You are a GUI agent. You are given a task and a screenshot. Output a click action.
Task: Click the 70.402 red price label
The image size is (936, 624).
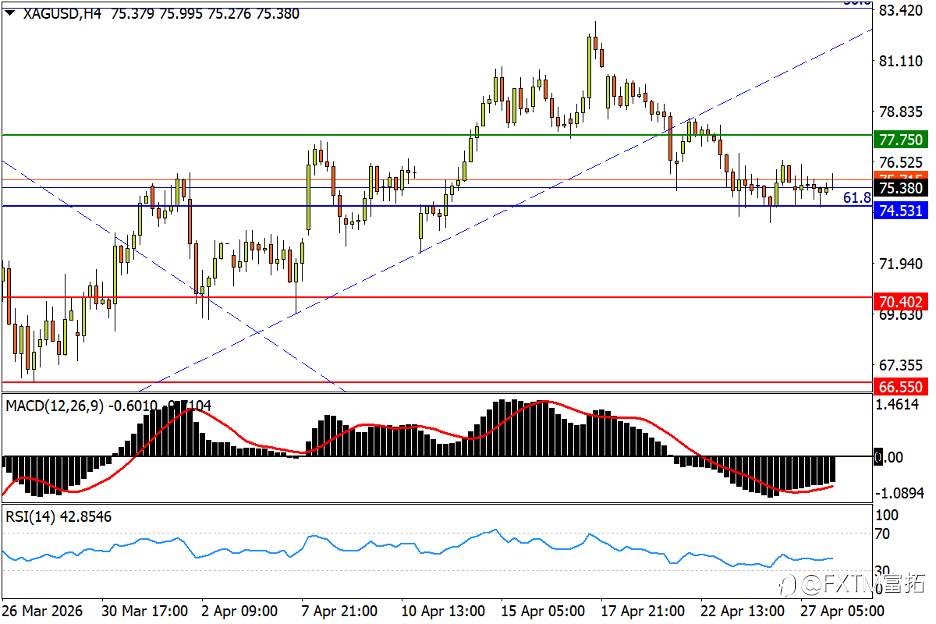pyautogui.click(x=901, y=302)
